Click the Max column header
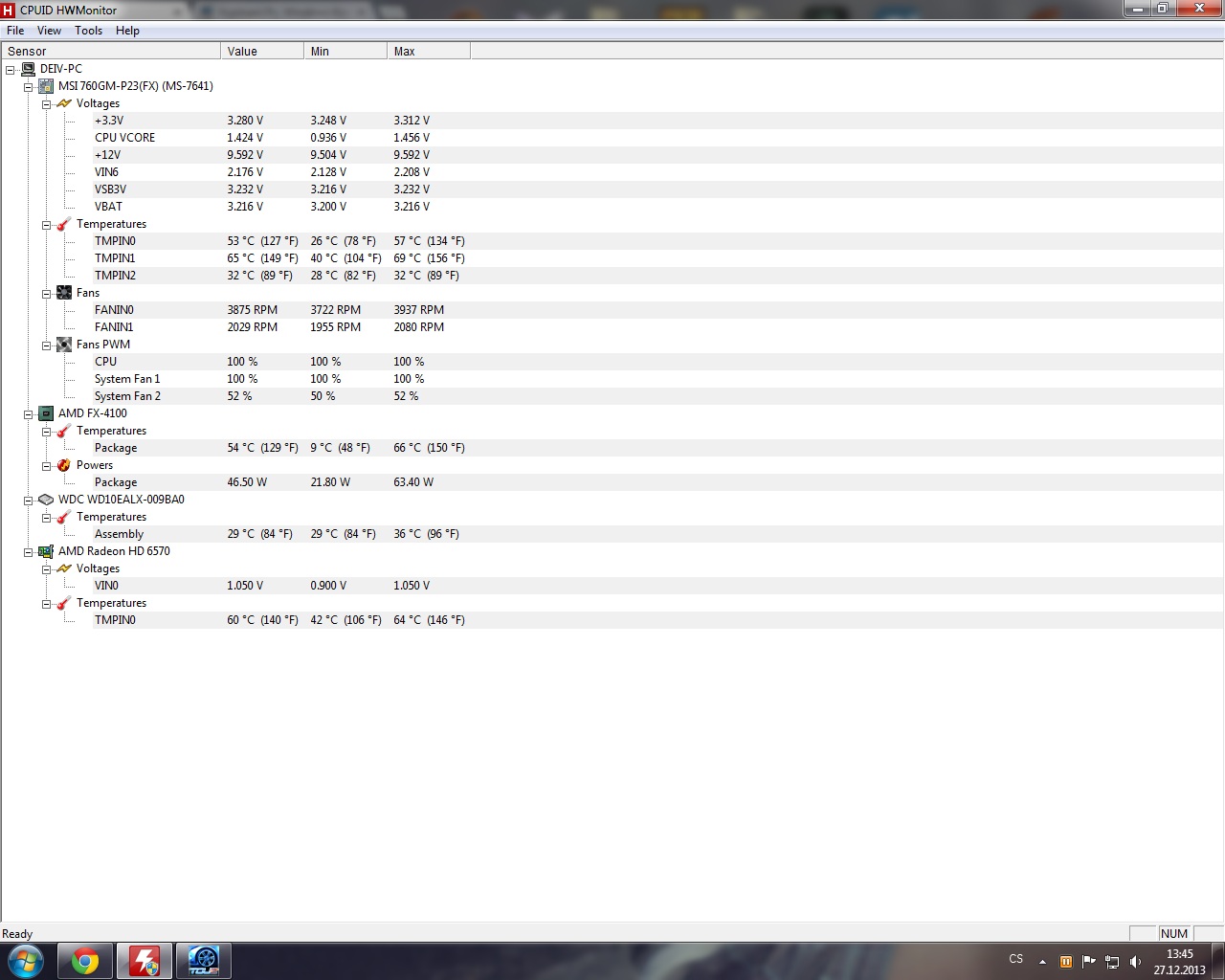The height and width of the screenshot is (980, 1225). coord(429,52)
